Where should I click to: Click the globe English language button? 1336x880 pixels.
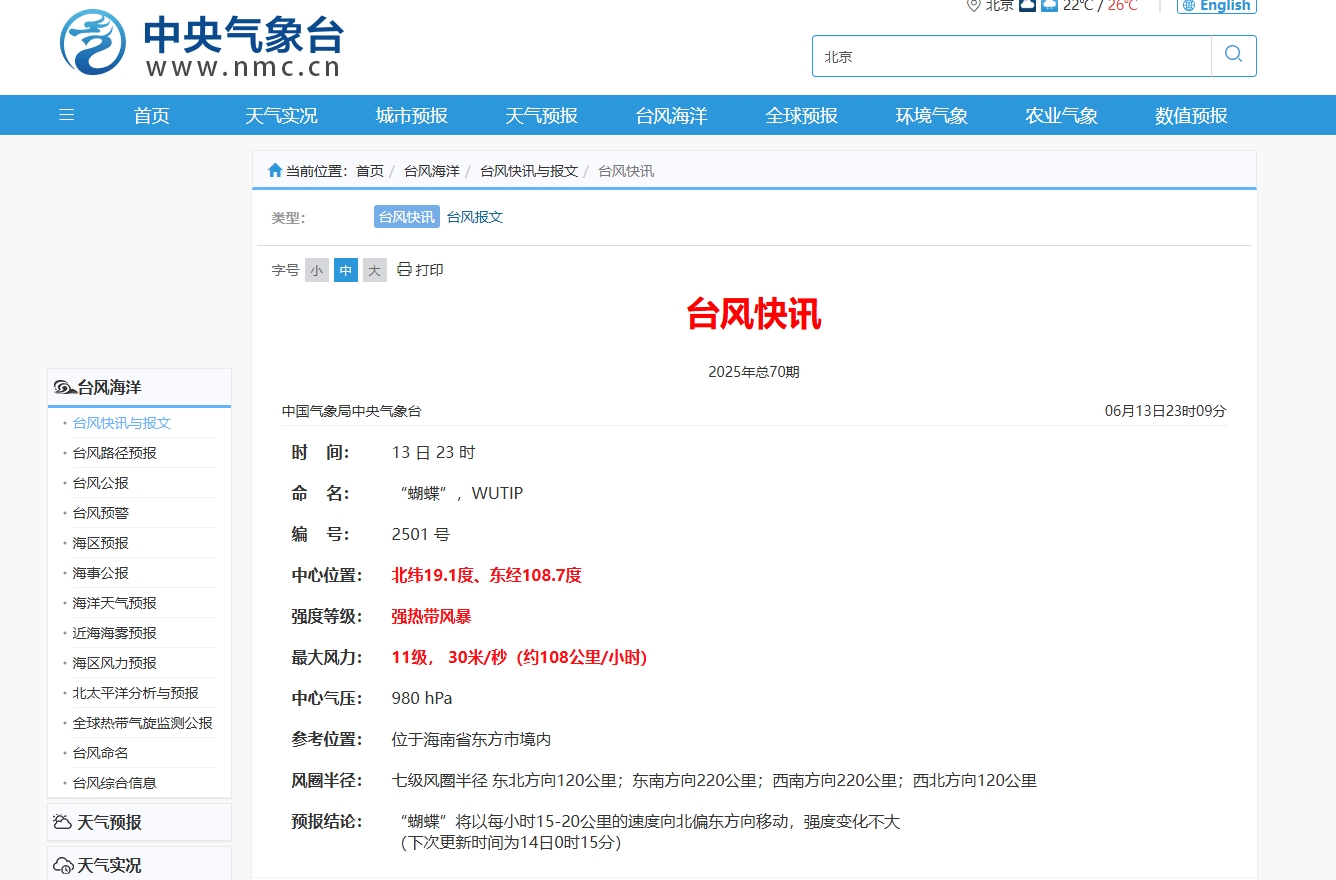coord(1216,6)
